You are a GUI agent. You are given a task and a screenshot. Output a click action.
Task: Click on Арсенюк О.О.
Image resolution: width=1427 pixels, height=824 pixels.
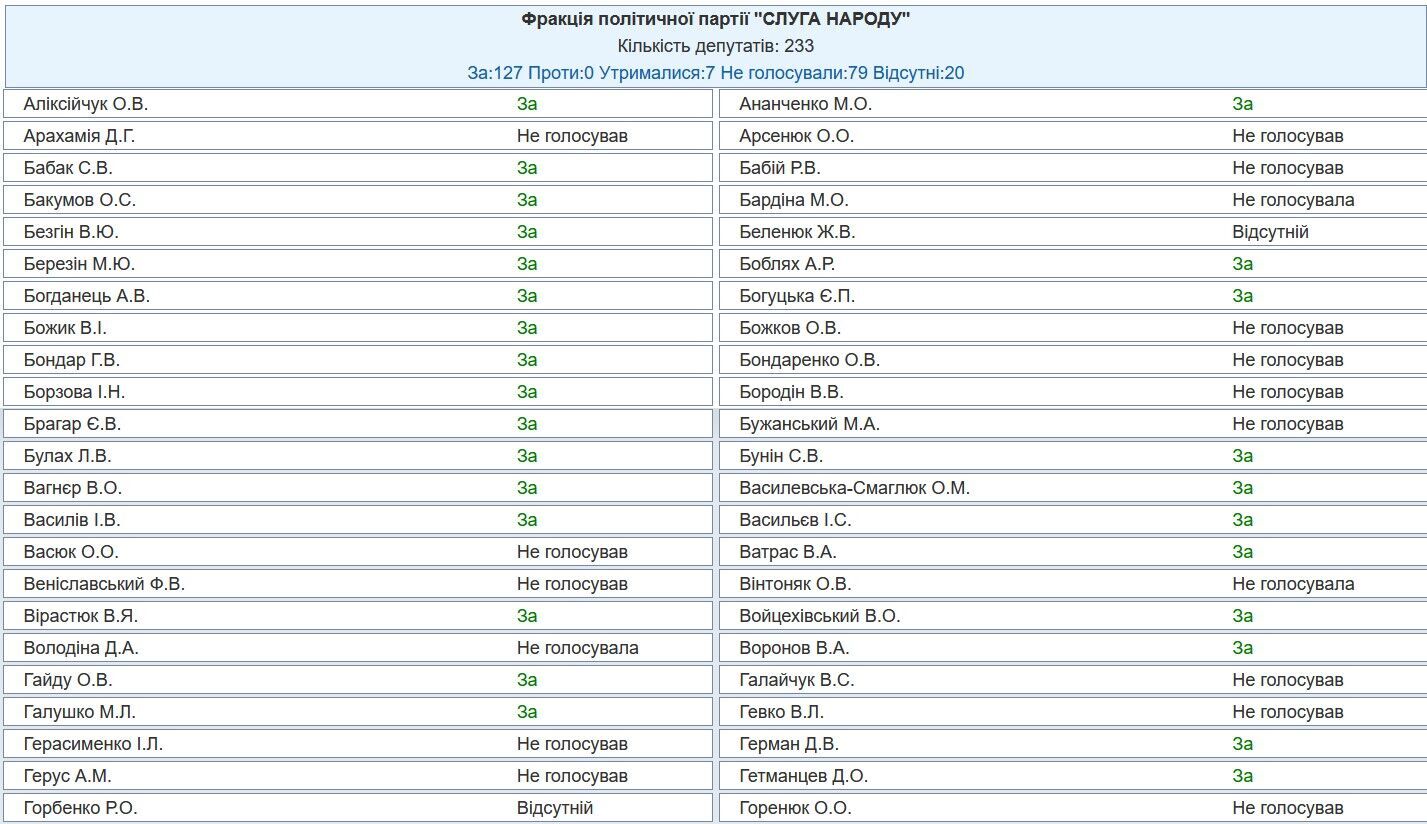click(797, 136)
